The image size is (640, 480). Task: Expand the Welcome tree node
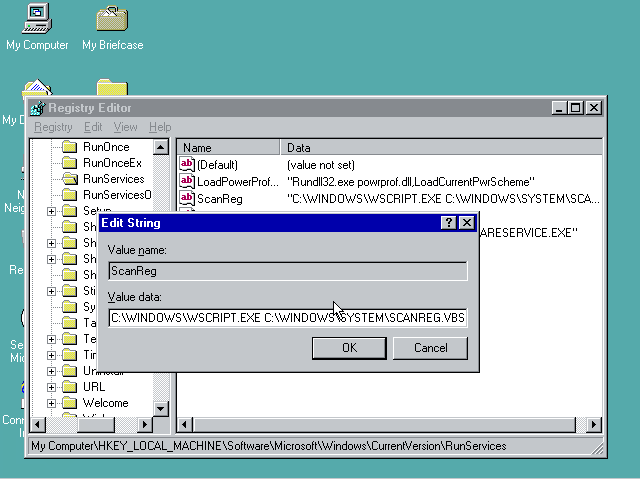click(51, 403)
